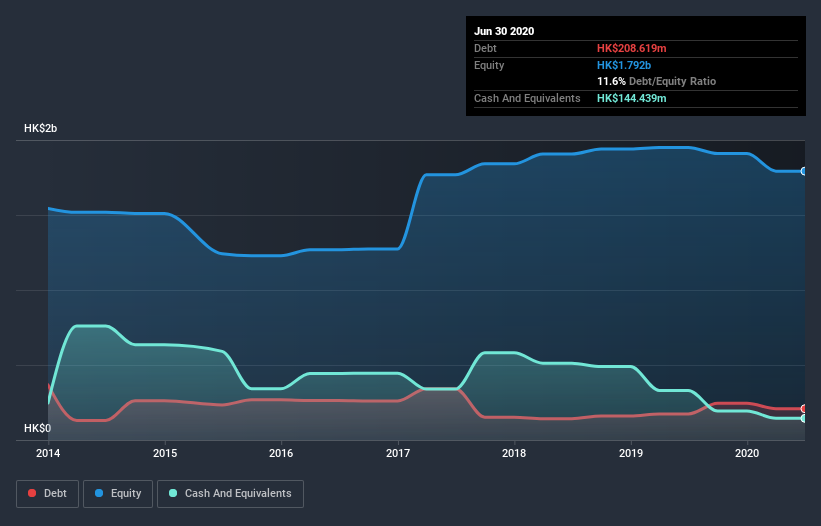Screen dimensions: 821x526
Task: Click the red Debt endpoint marker
Action: (804, 409)
